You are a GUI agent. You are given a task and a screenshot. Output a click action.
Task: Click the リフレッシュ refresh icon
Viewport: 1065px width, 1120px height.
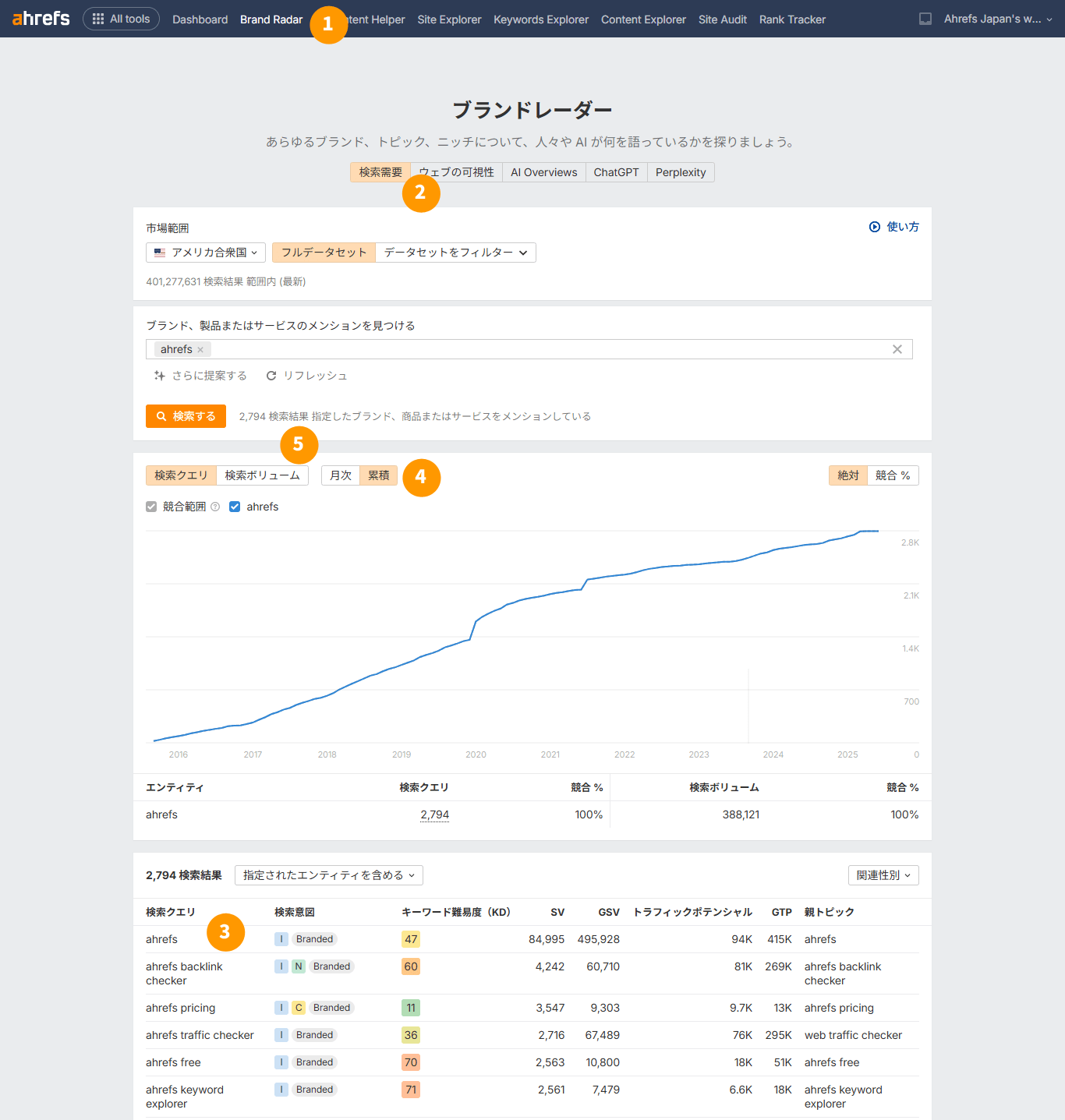click(x=271, y=375)
